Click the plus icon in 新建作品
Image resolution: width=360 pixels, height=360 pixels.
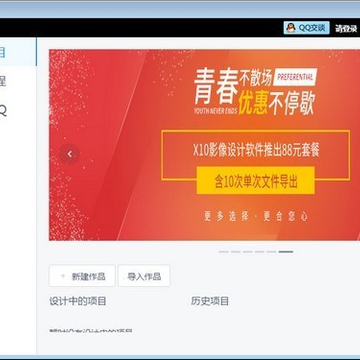click(63, 276)
